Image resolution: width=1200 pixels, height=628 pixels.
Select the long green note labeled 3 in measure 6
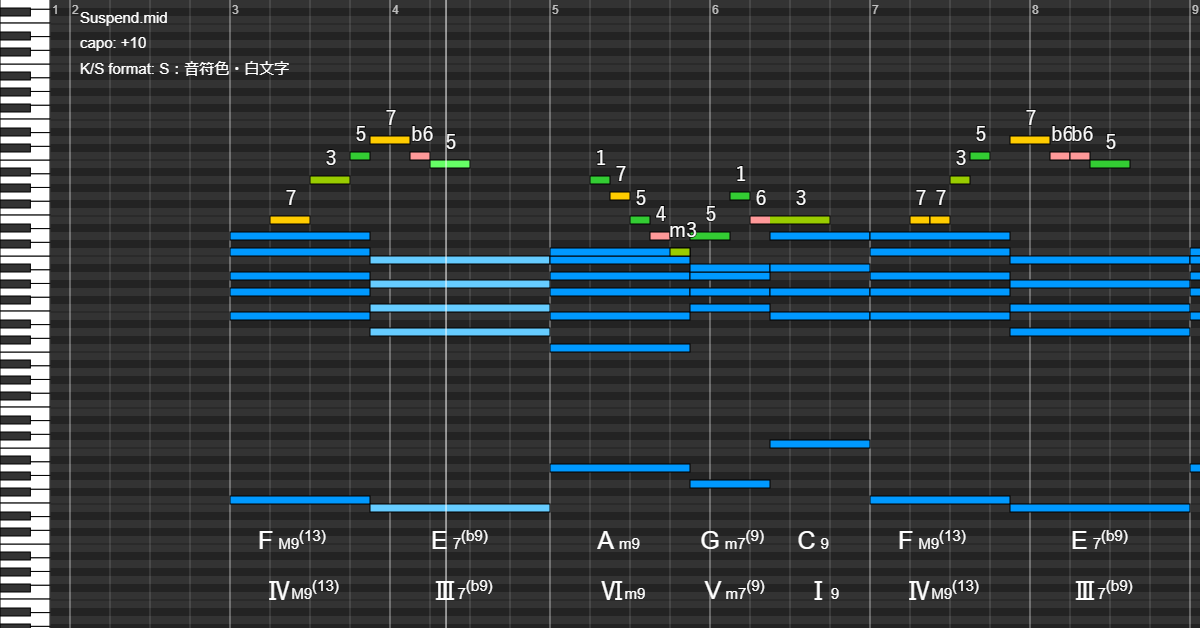[800, 220]
